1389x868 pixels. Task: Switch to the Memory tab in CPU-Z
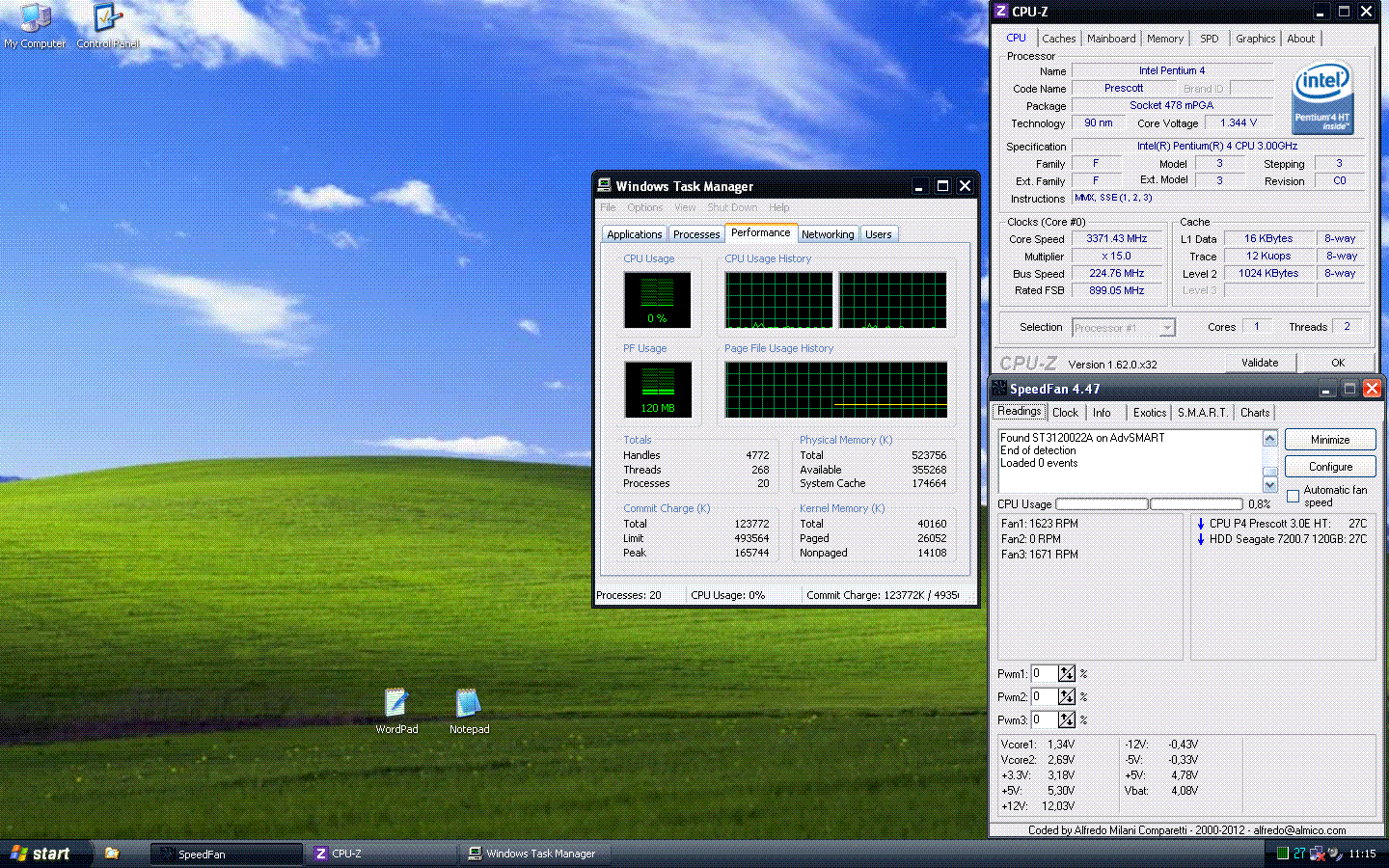1165,39
